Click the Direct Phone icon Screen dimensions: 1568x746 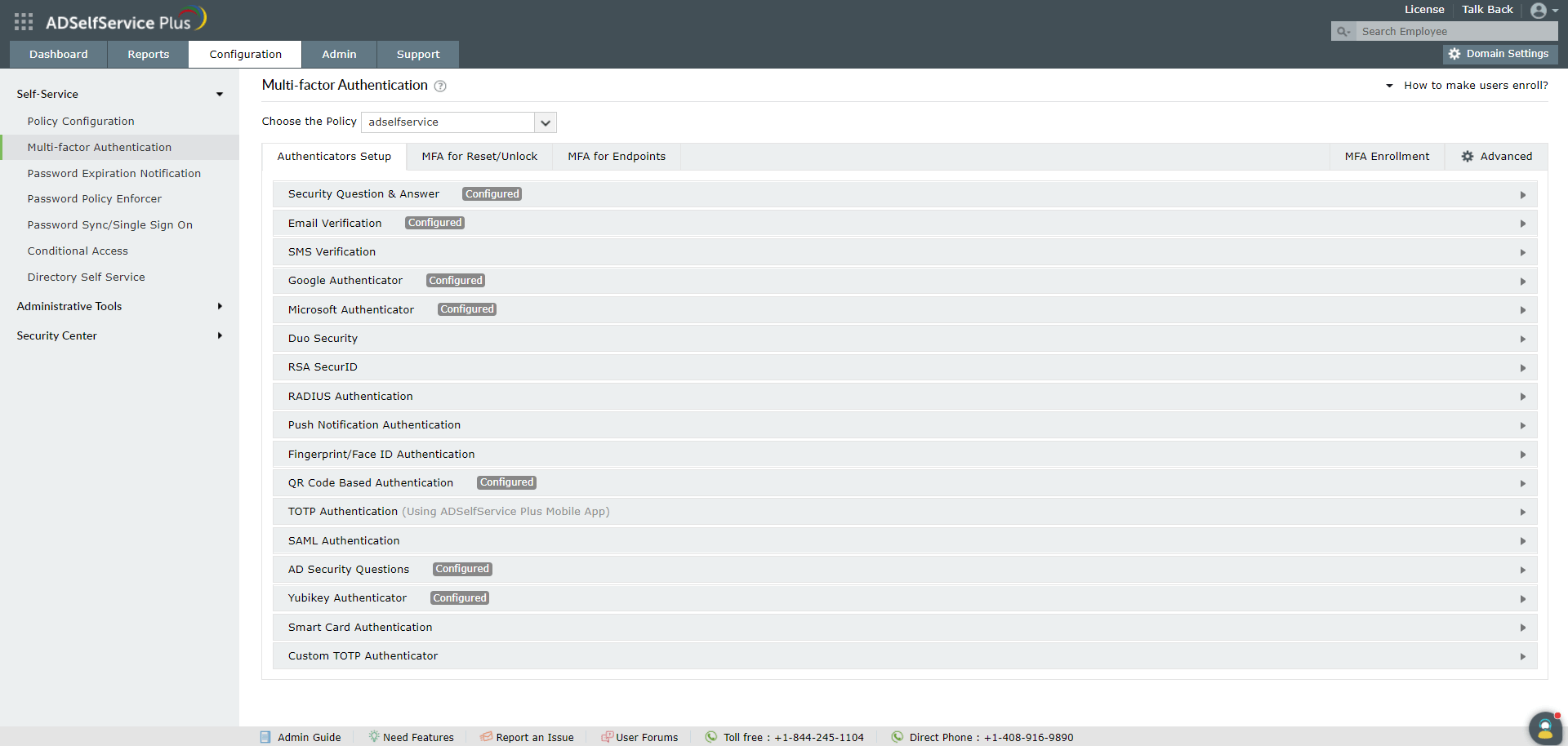[x=898, y=737]
